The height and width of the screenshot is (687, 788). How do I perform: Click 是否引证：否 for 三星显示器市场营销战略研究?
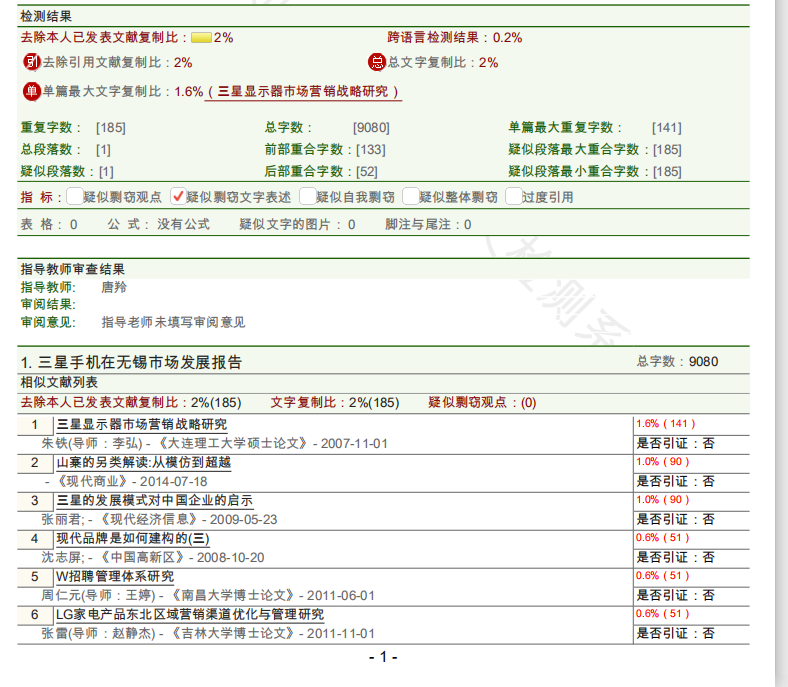pyautogui.click(x=676, y=443)
